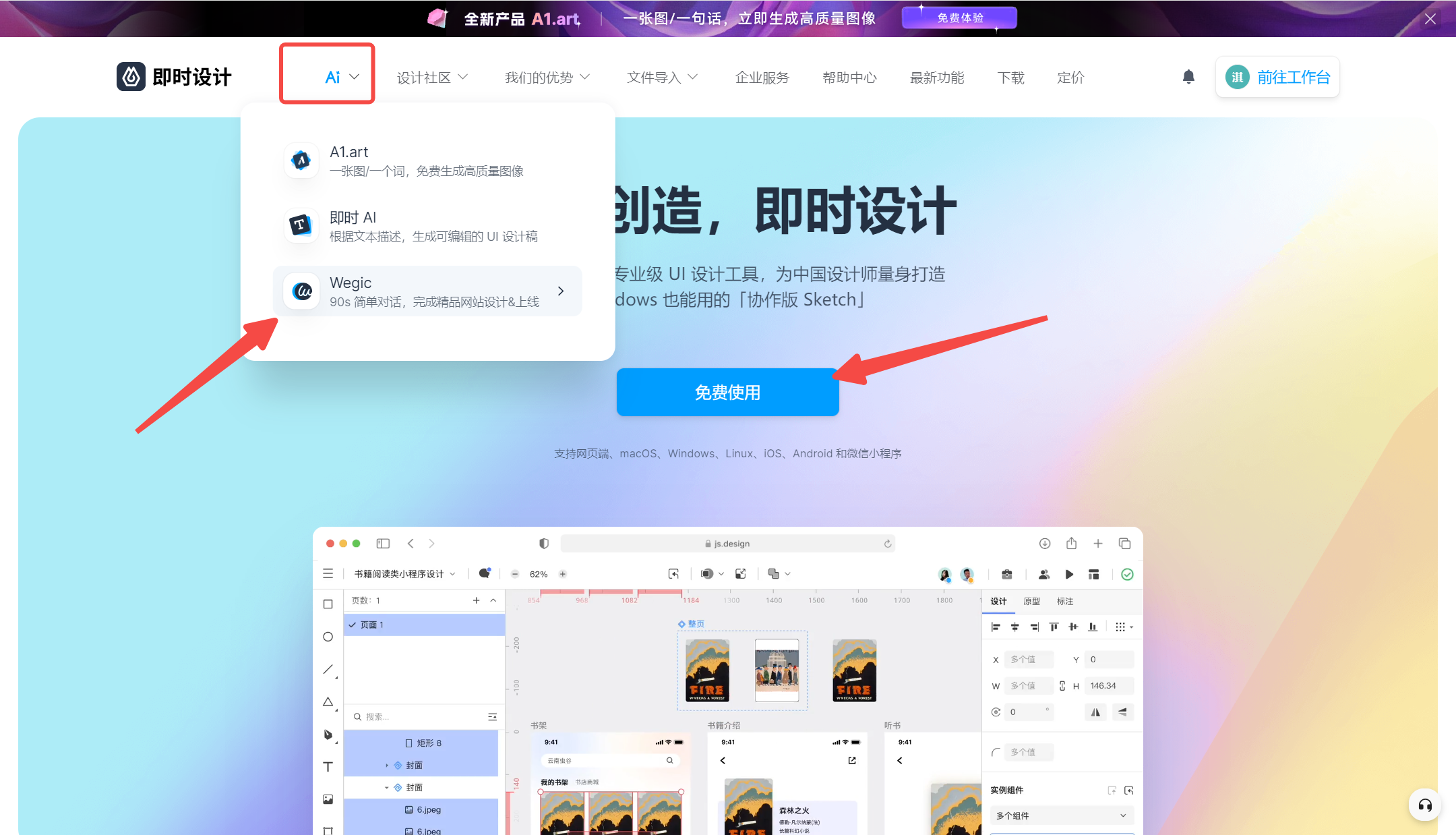Click the green sync status check icon

point(1127,575)
